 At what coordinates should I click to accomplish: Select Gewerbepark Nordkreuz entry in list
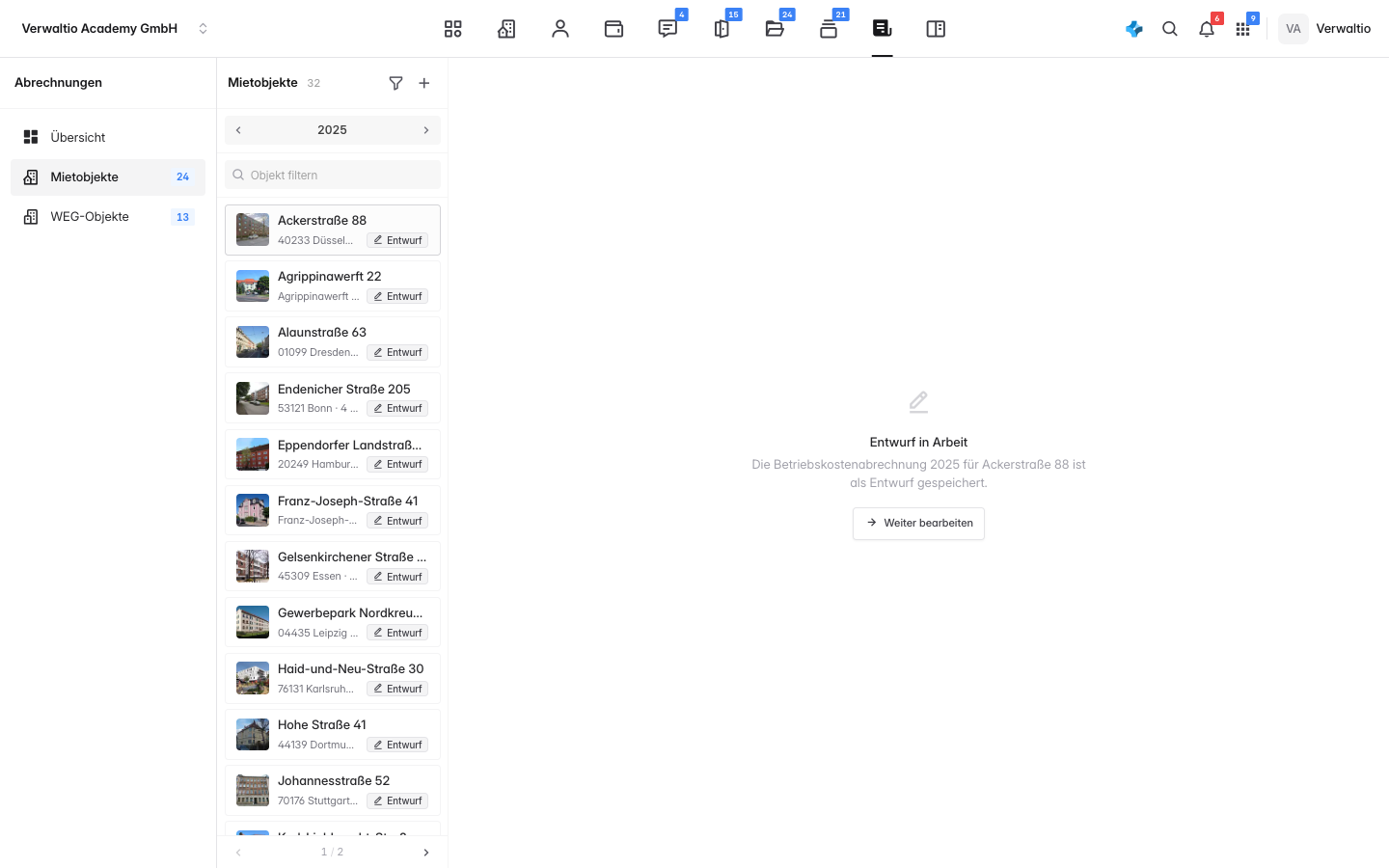coord(333,622)
